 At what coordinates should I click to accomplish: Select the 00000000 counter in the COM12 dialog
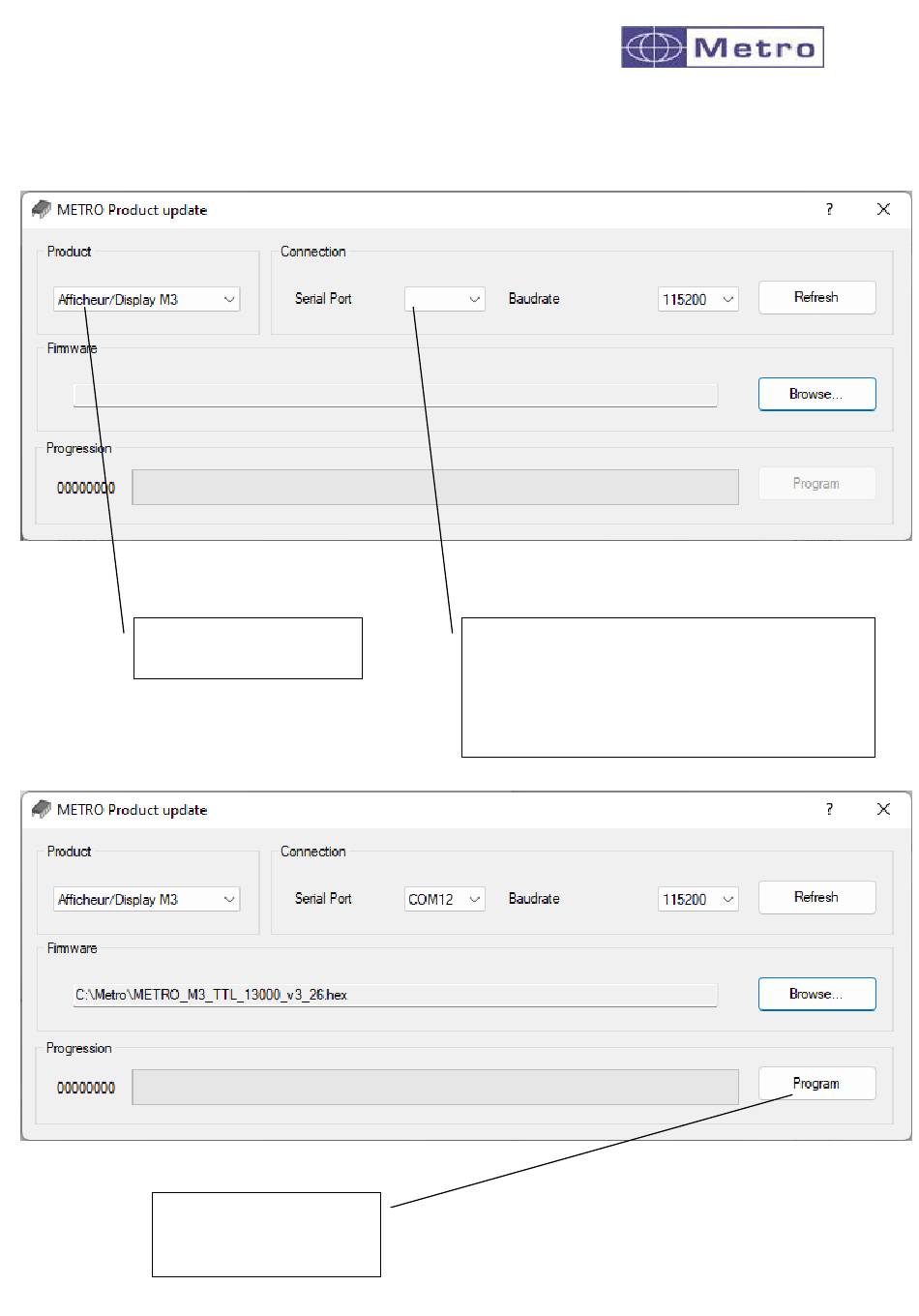coord(86,1088)
